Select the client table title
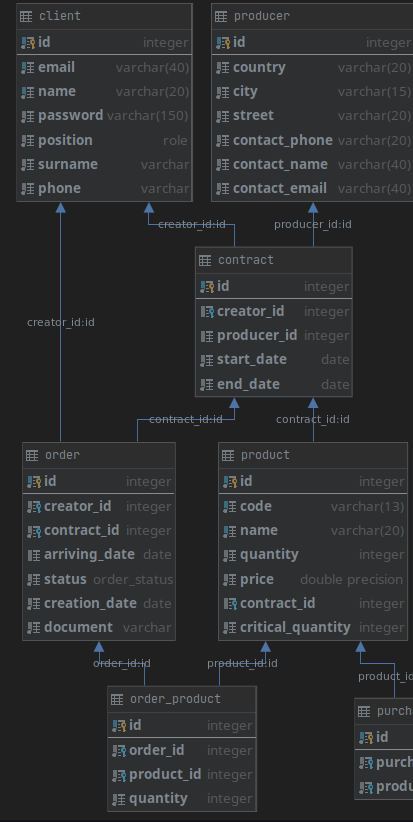Screen dimensions: 413x822 pyautogui.click(x=60, y=16)
